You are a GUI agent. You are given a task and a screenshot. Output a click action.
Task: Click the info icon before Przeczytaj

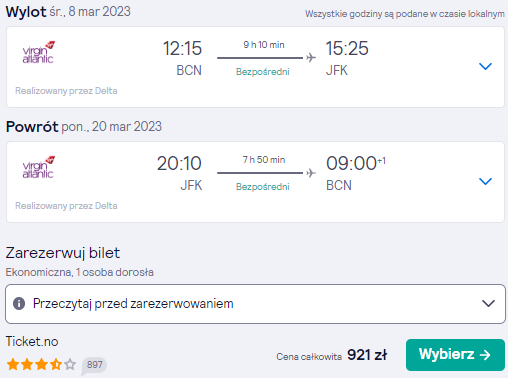[x=19, y=304]
